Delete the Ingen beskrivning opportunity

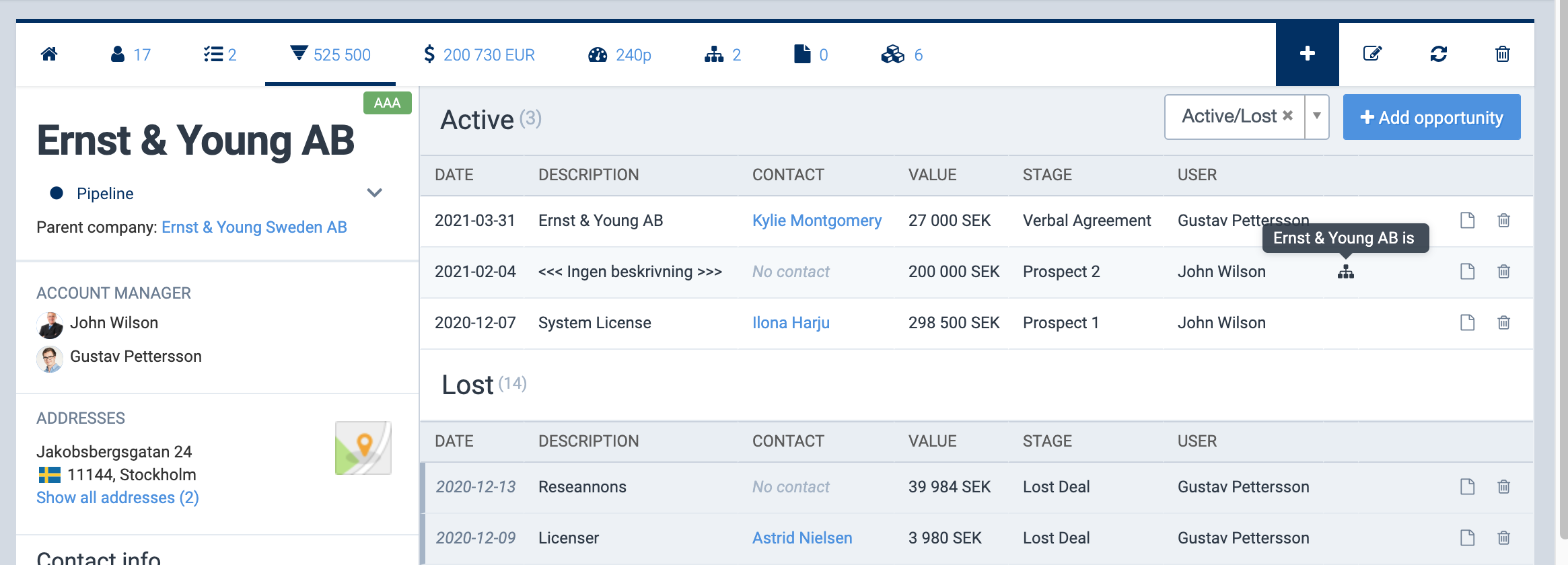click(1504, 272)
